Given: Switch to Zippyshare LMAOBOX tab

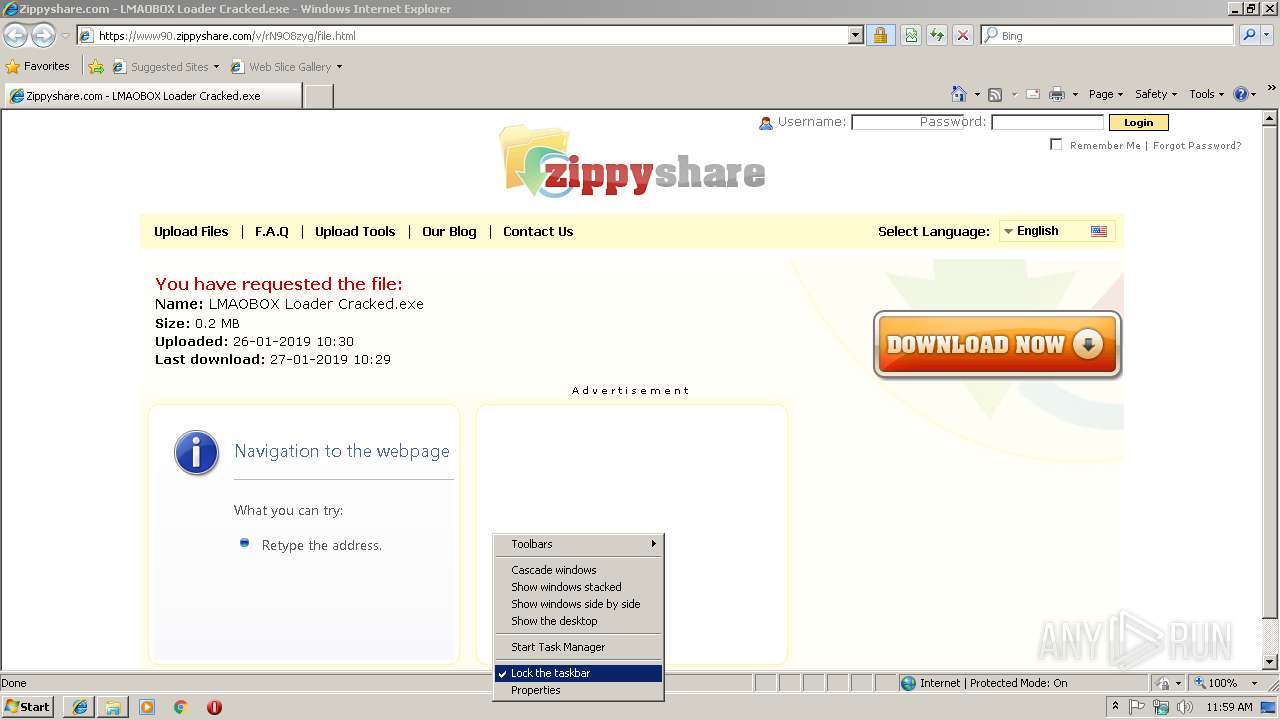Looking at the screenshot, I should (x=151, y=96).
